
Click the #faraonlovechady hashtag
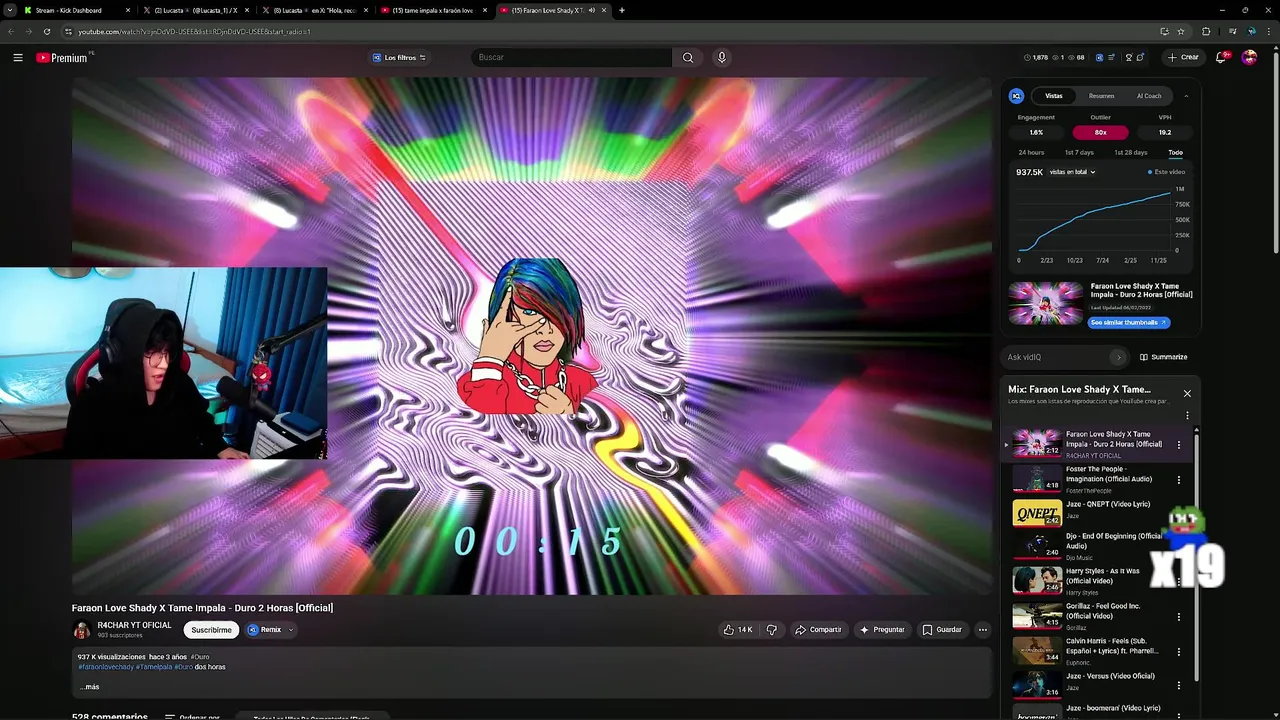(105, 667)
